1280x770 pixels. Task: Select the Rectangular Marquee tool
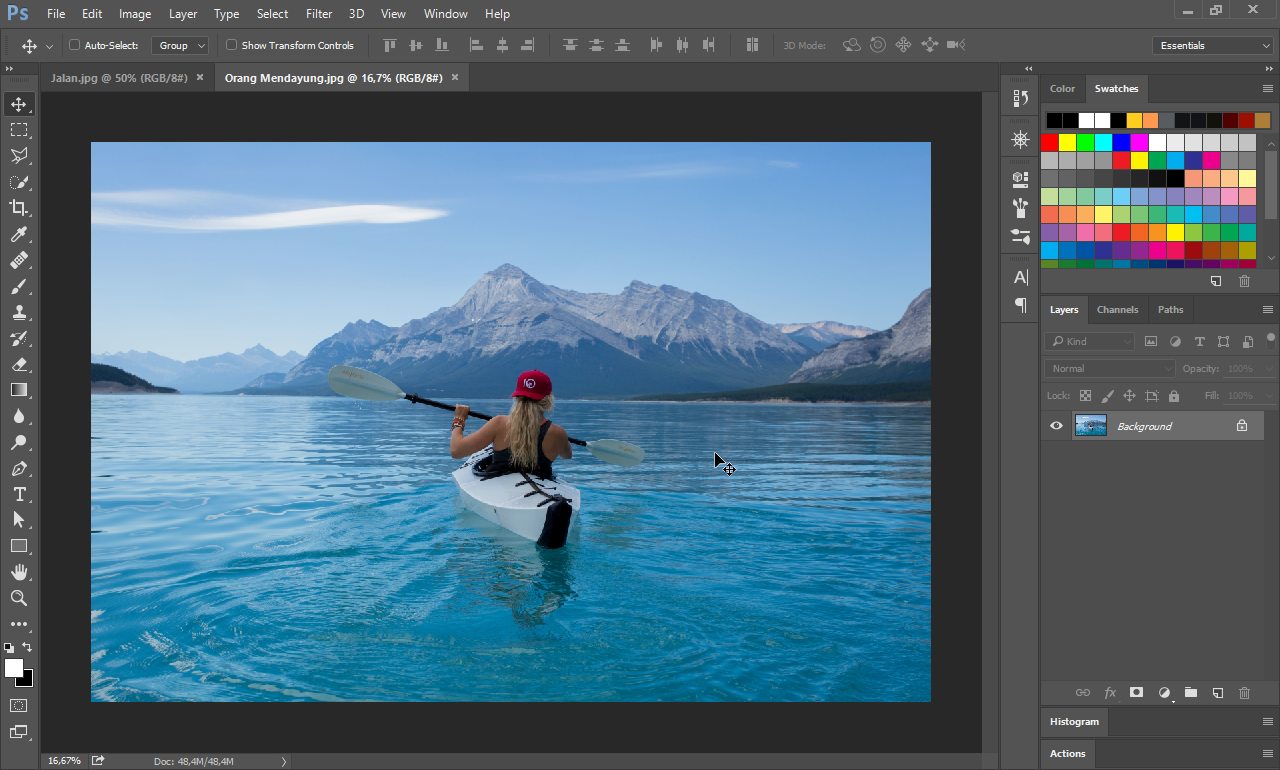point(19,130)
